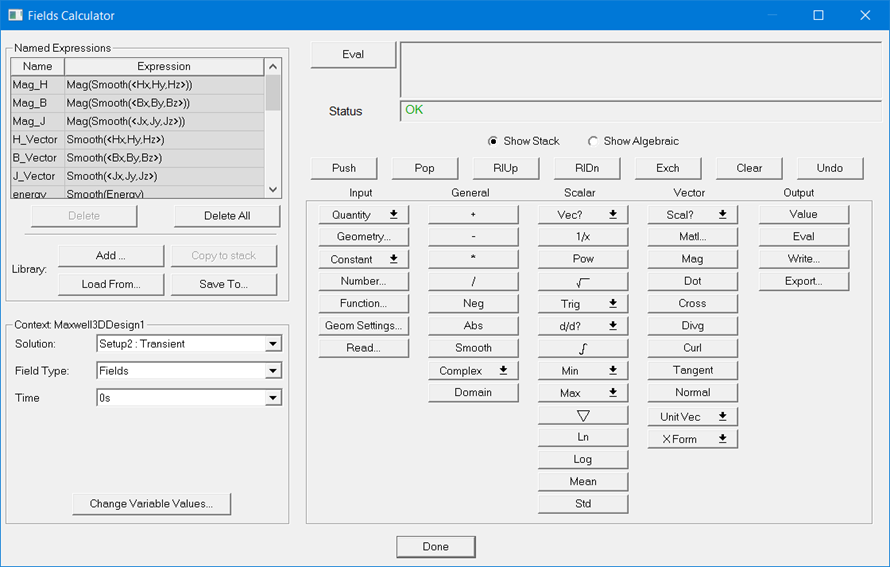Click the plus operator button
This screenshot has width=890, height=567.
tap(473, 215)
